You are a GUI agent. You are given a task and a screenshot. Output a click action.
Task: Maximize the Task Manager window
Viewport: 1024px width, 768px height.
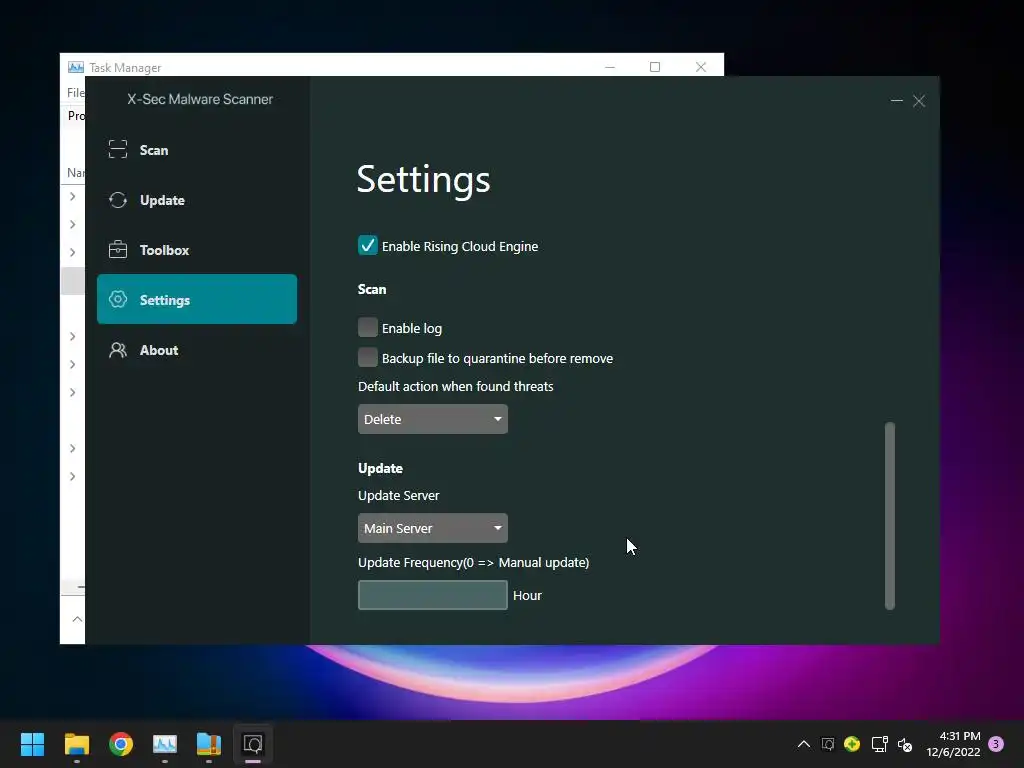pos(655,67)
